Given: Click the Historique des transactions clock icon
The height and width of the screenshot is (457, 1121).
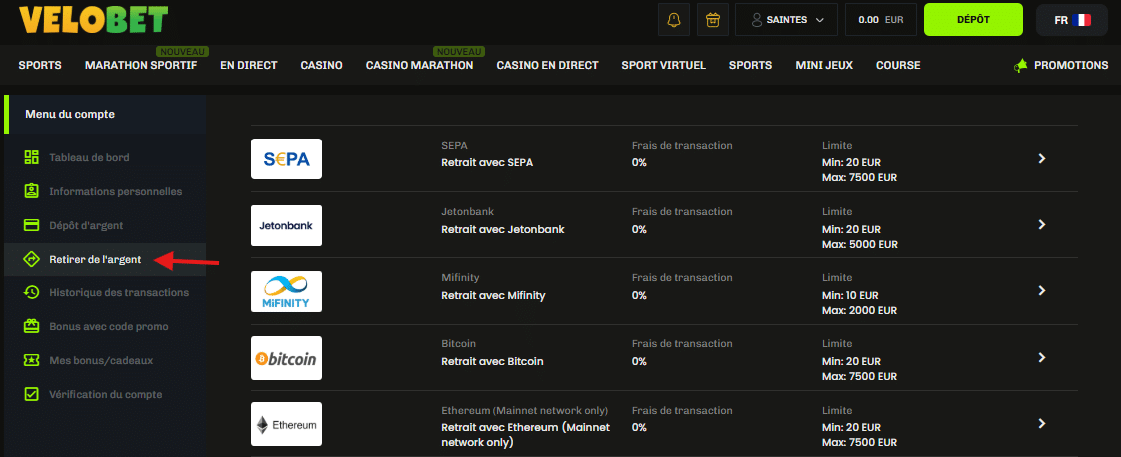Looking at the screenshot, I should coord(31,292).
